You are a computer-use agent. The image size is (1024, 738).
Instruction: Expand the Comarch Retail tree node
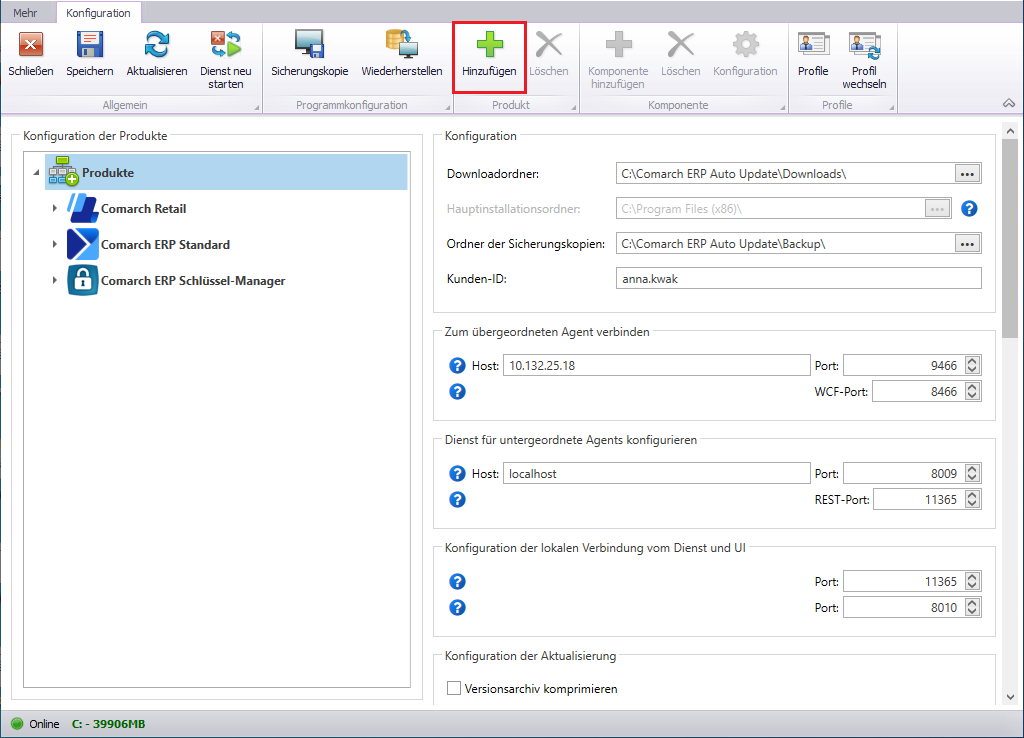click(x=55, y=209)
